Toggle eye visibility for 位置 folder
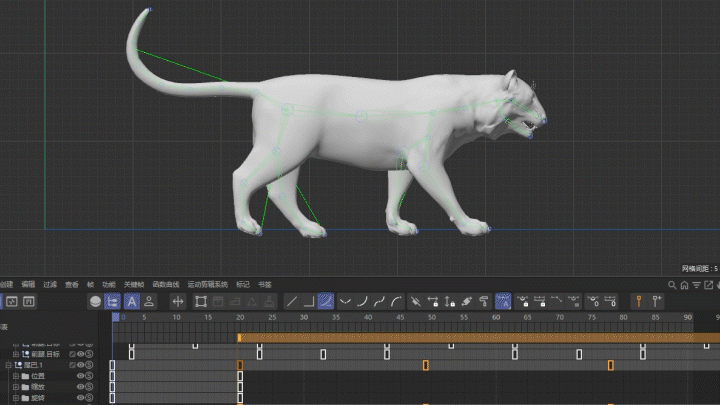This screenshot has width=720, height=405. tap(80, 376)
